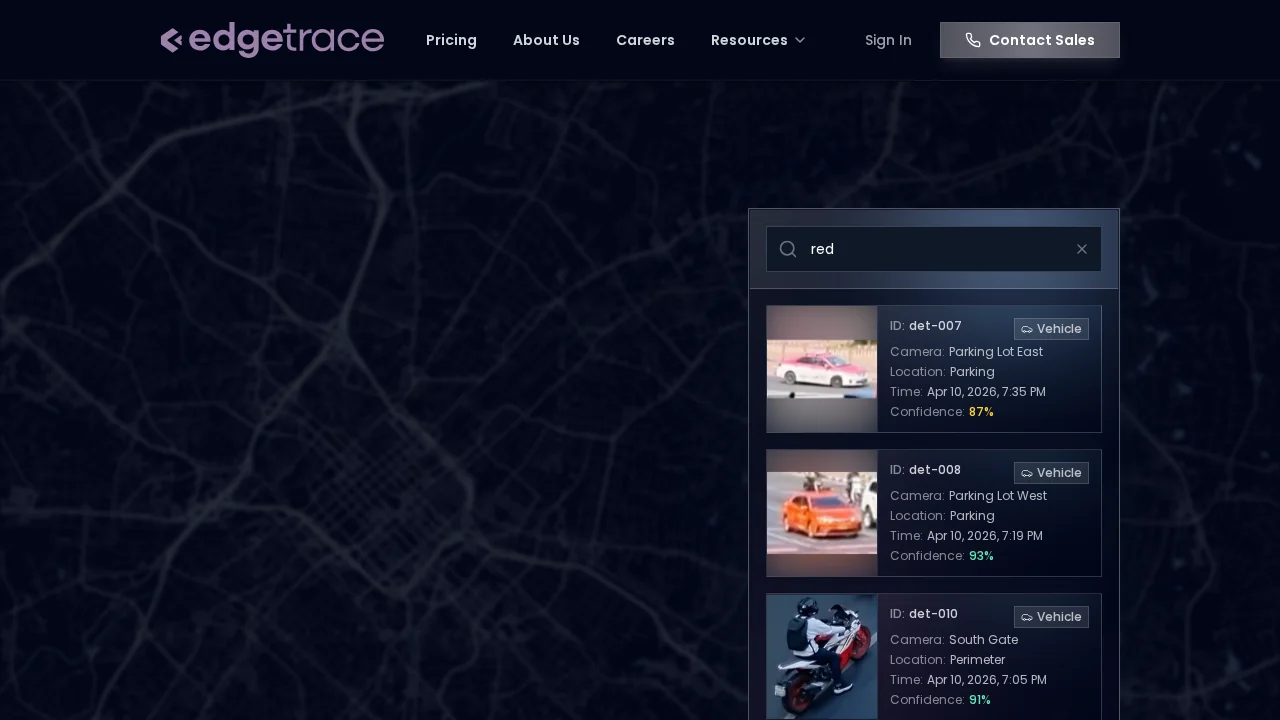This screenshot has height=720, width=1280.
Task: Select the Vehicle badge on det-008
Action: 1051,473
